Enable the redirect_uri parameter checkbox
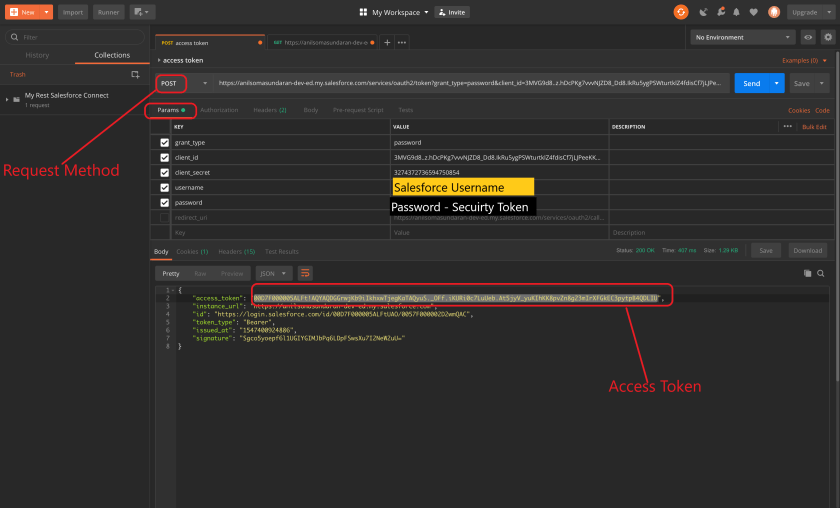 pyautogui.click(x=164, y=218)
